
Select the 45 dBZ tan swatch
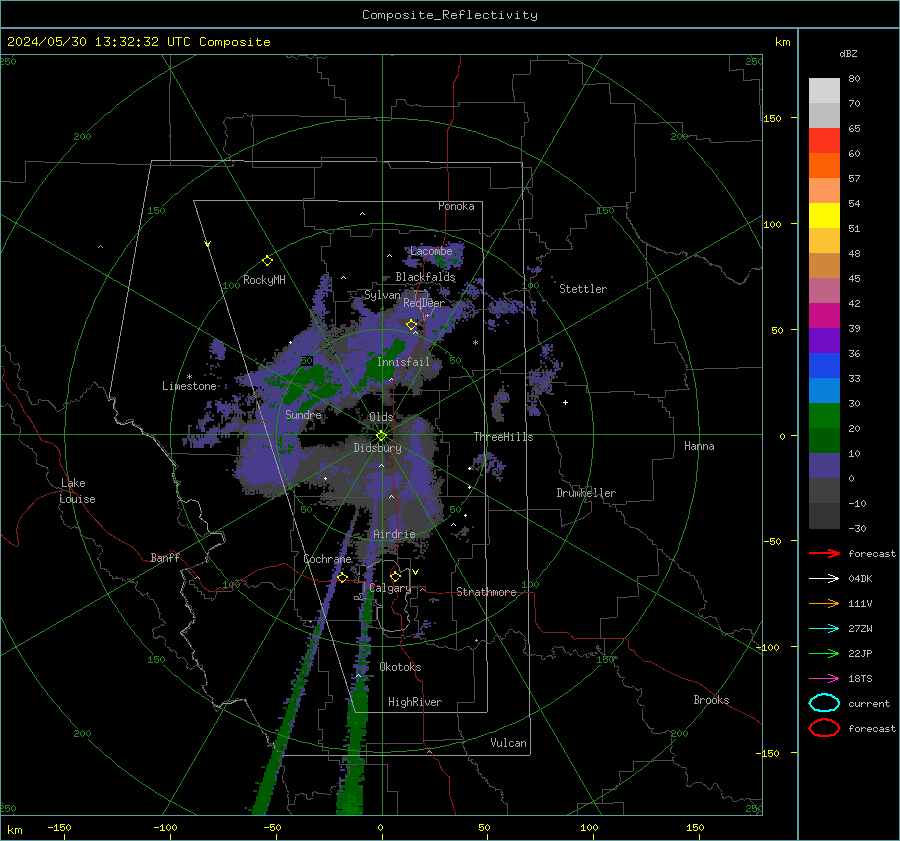click(x=824, y=266)
